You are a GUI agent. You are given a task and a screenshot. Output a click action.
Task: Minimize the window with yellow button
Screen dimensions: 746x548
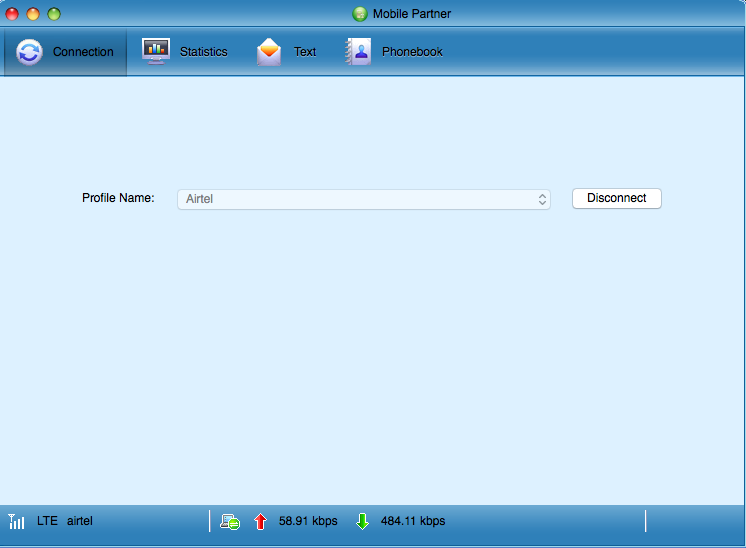(33, 14)
